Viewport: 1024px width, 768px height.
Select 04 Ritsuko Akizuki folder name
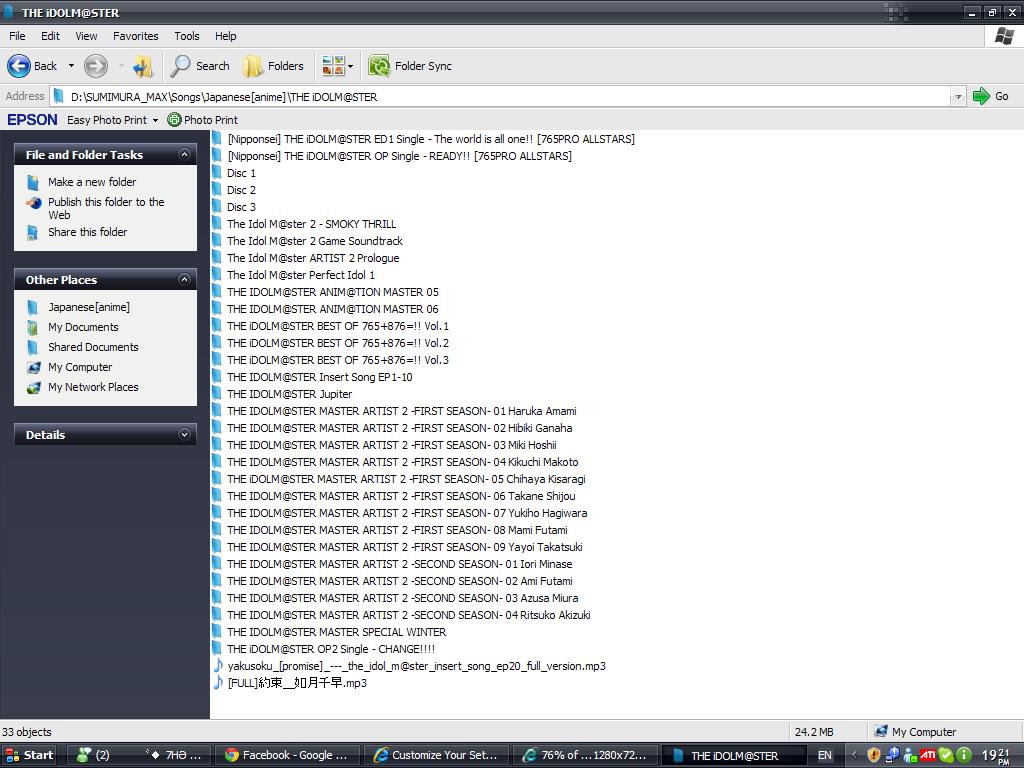pyautogui.click(x=409, y=615)
